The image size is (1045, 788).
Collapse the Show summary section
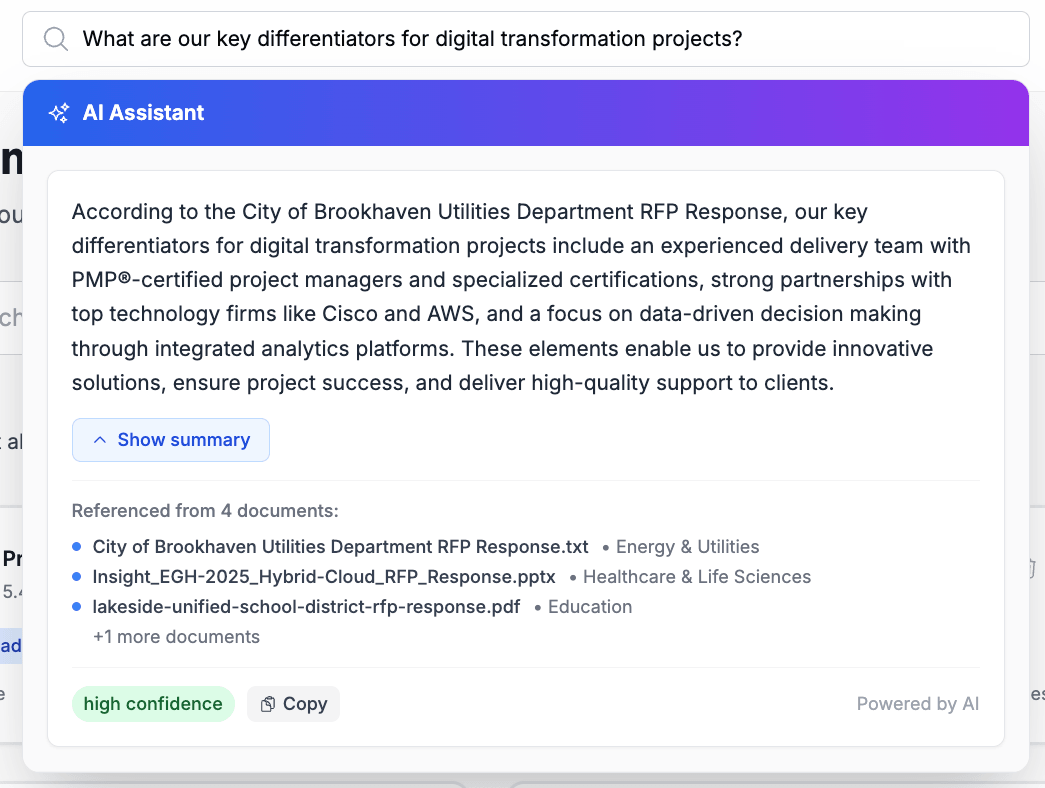(170, 439)
